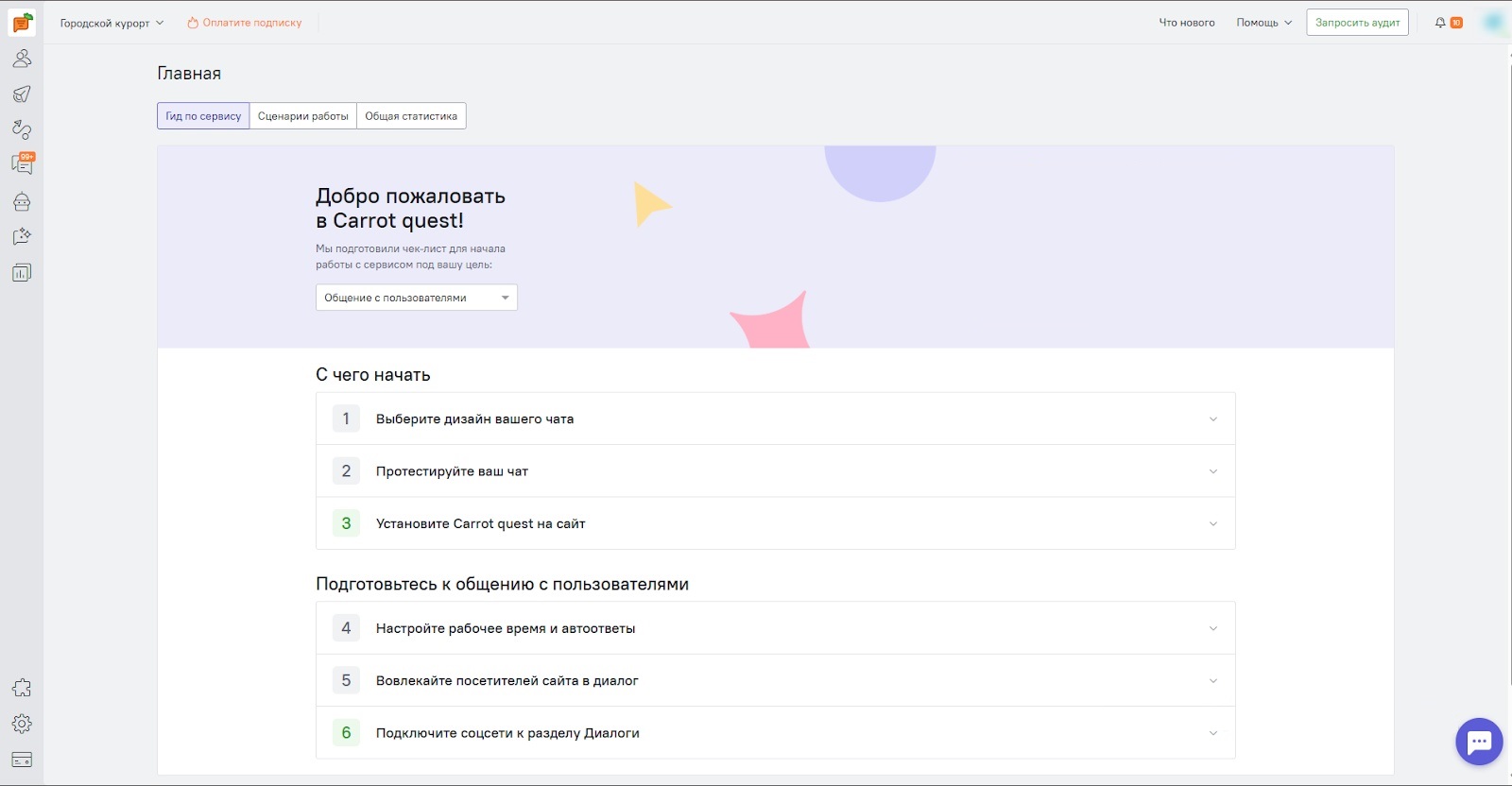Switch to the 'Сценарии работы' tab

[x=302, y=116]
